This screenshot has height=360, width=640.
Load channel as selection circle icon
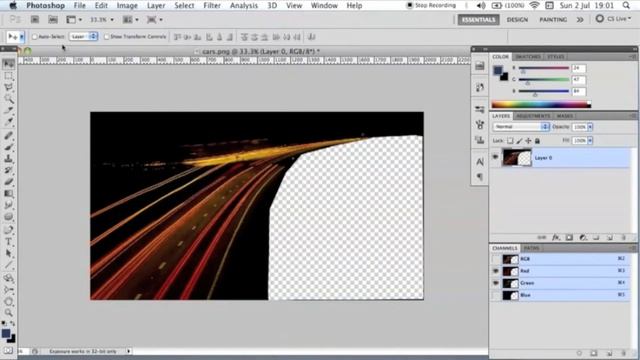(x=579, y=353)
